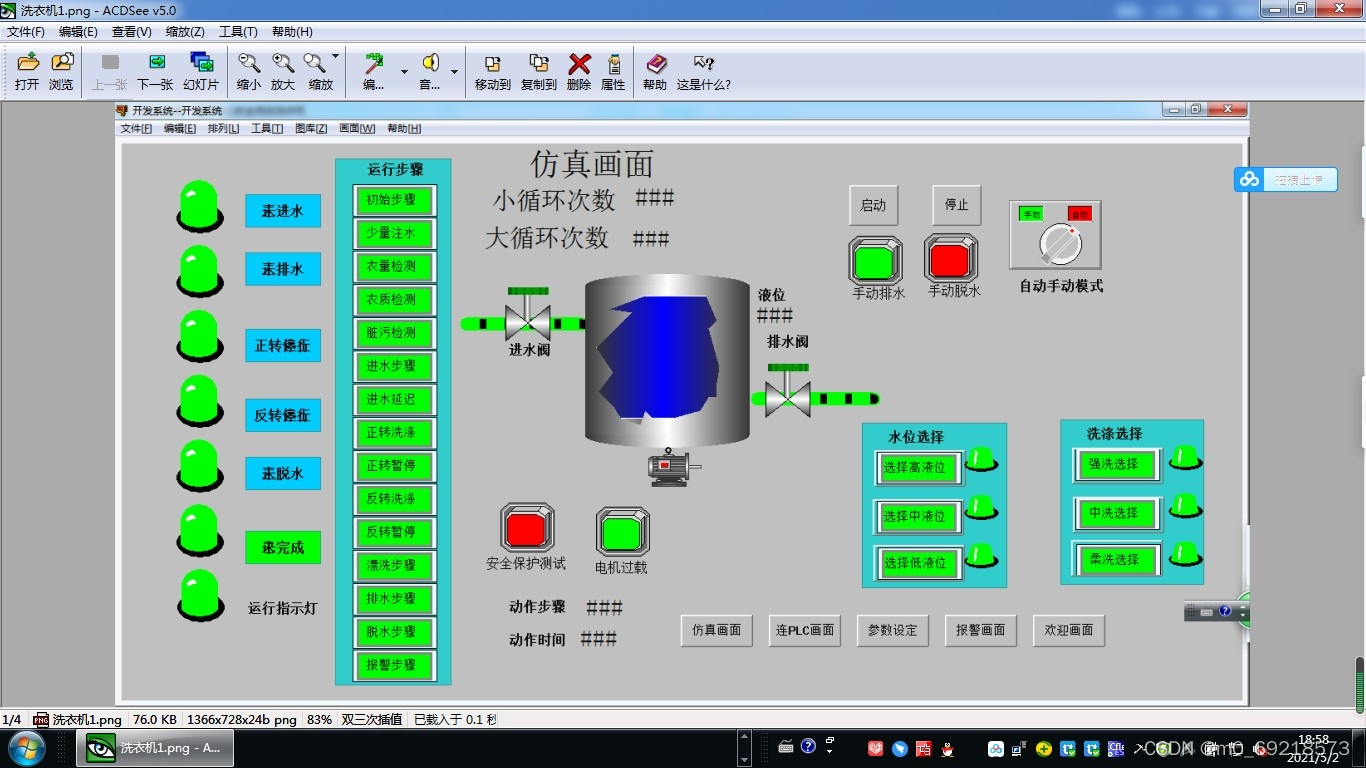
Task: Click the 停止 stop button
Action: 957,205
